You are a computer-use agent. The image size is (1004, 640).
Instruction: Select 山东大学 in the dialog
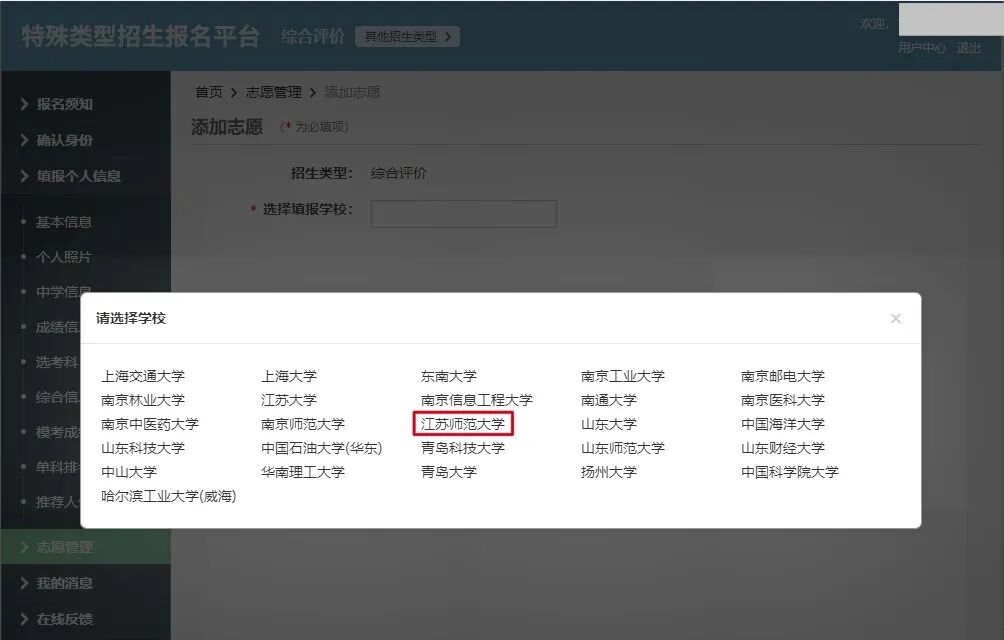(609, 424)
